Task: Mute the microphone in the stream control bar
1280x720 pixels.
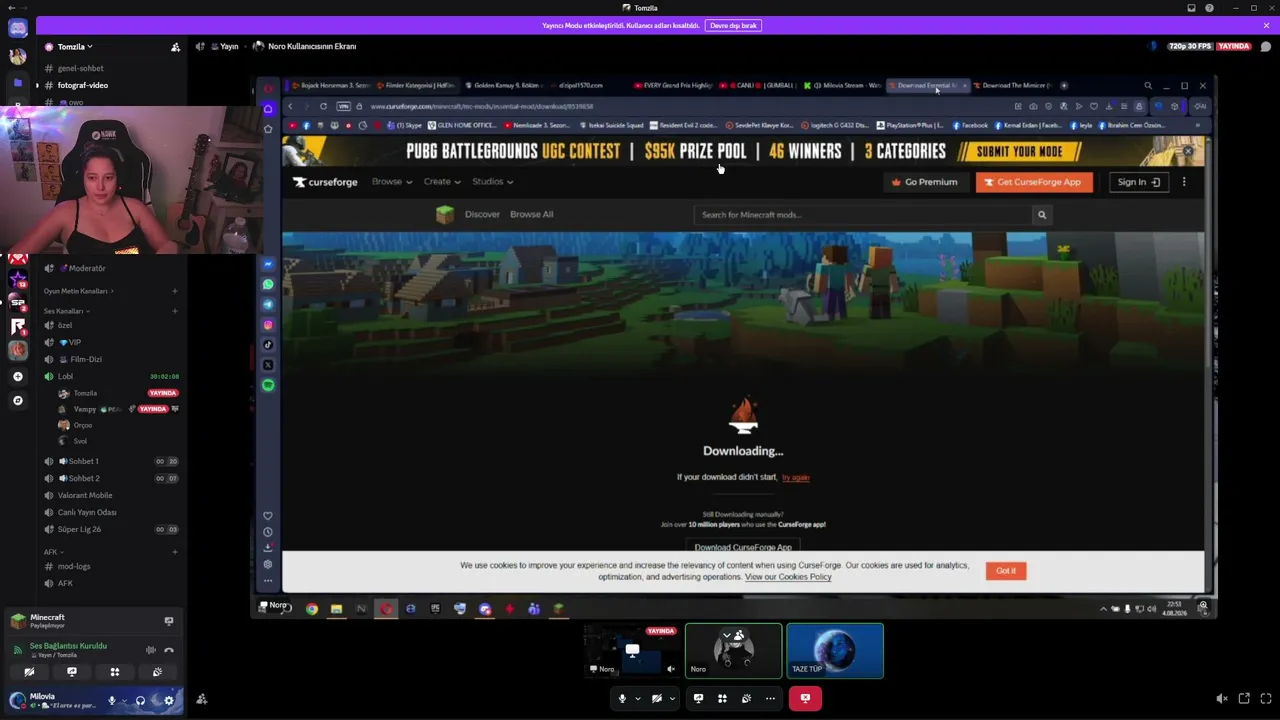Action: [622, 698]
